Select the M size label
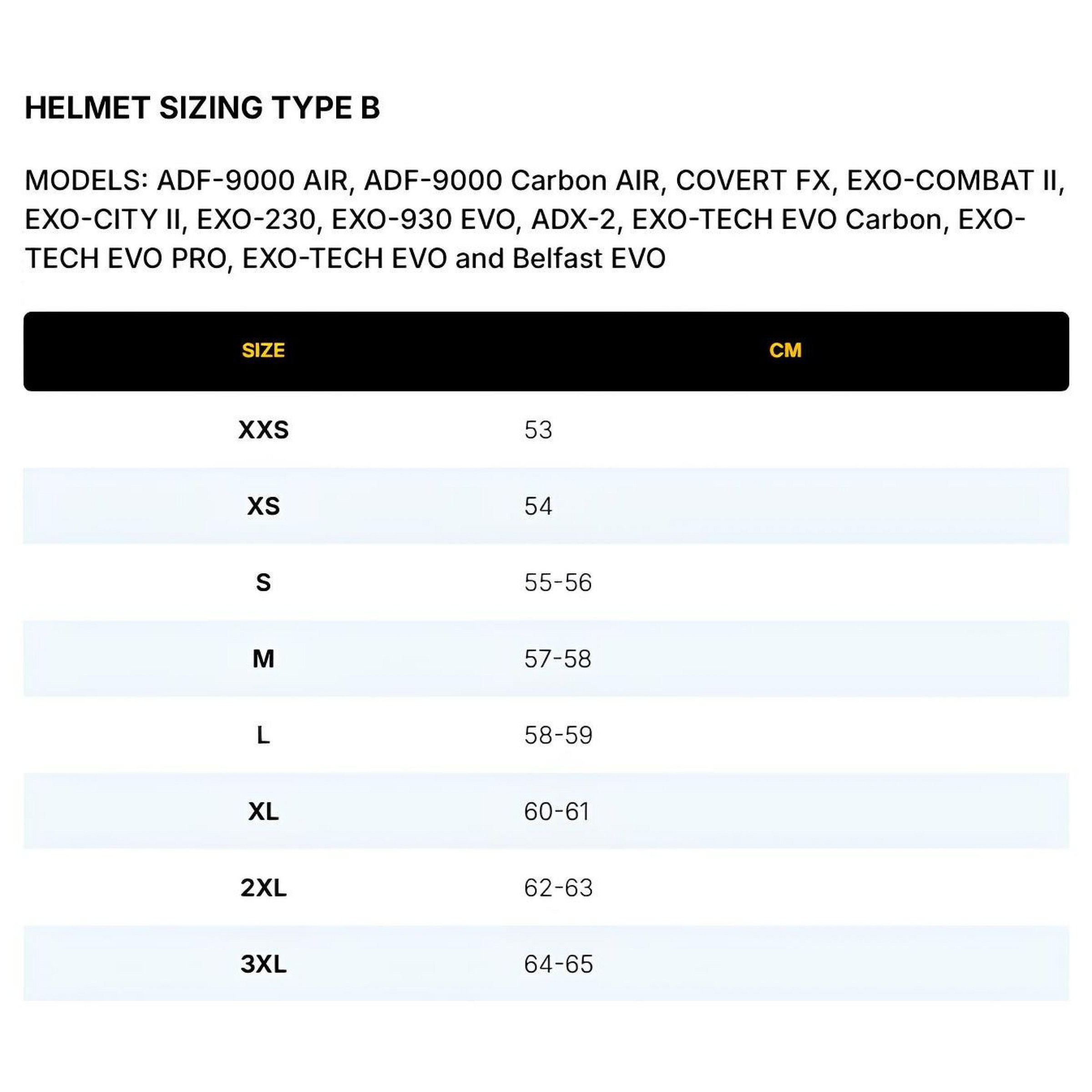This screenshot has height=1092, width=1092. pos(263,658)
